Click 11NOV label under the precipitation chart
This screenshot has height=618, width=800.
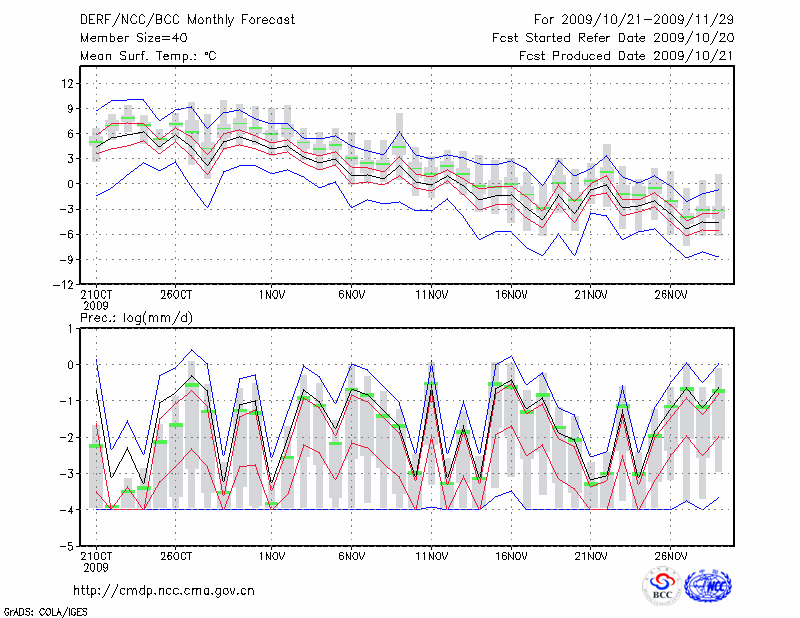(x=431, y=556)
